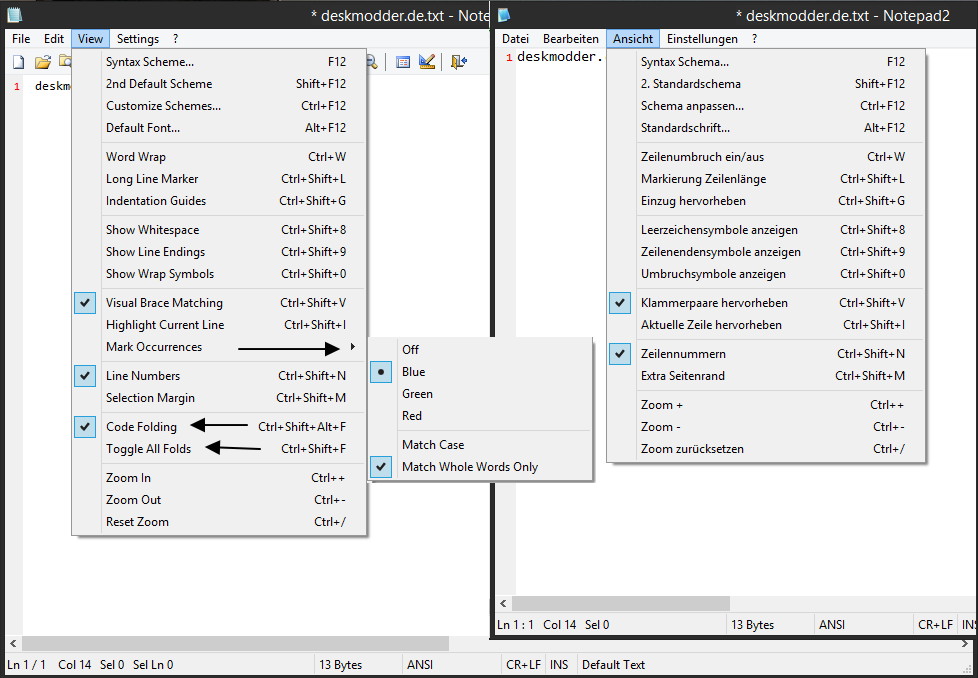Click Show Whitespace entry
The width and height of the screenshot is (978, 678).
click(219, 230)
